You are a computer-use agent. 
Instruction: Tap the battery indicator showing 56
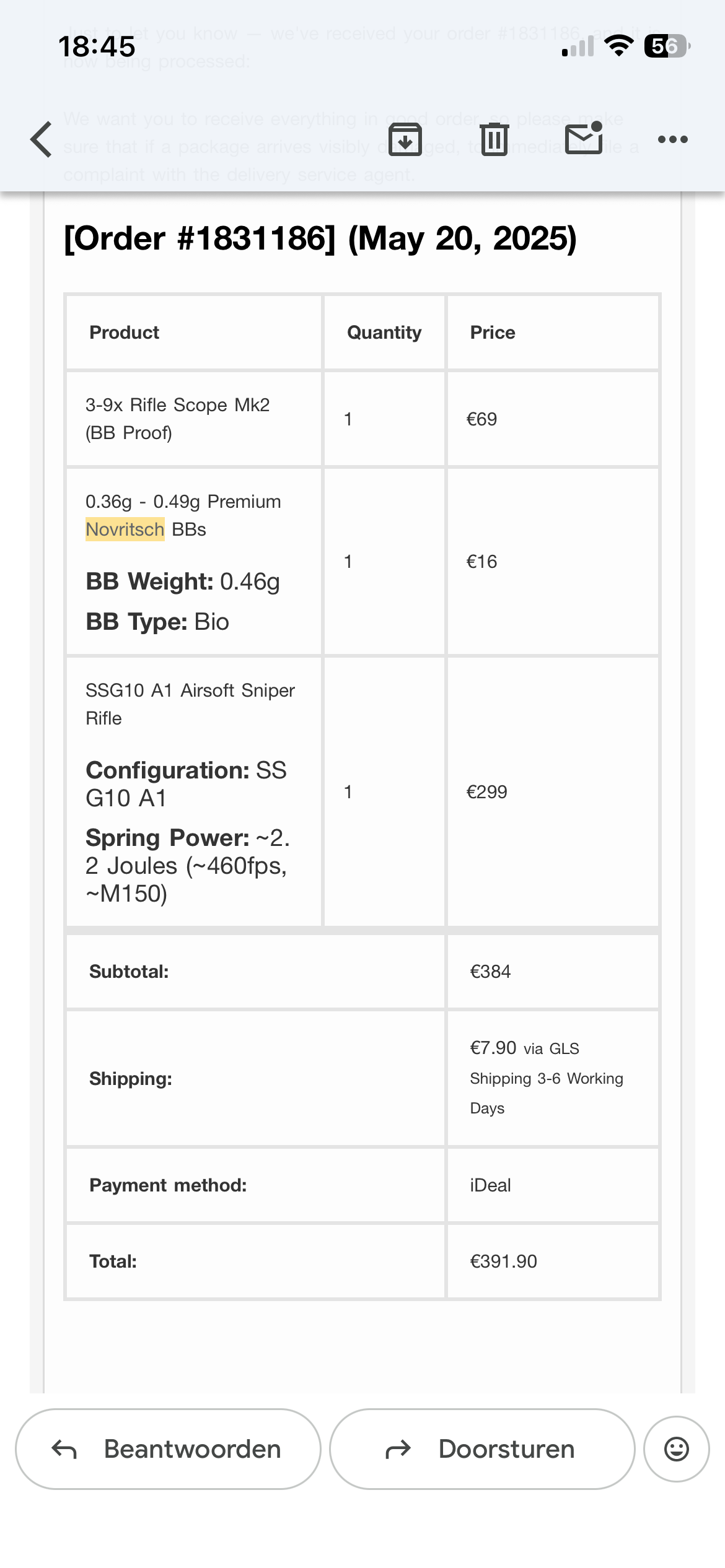pyautogui.click(x=667, y=46)
